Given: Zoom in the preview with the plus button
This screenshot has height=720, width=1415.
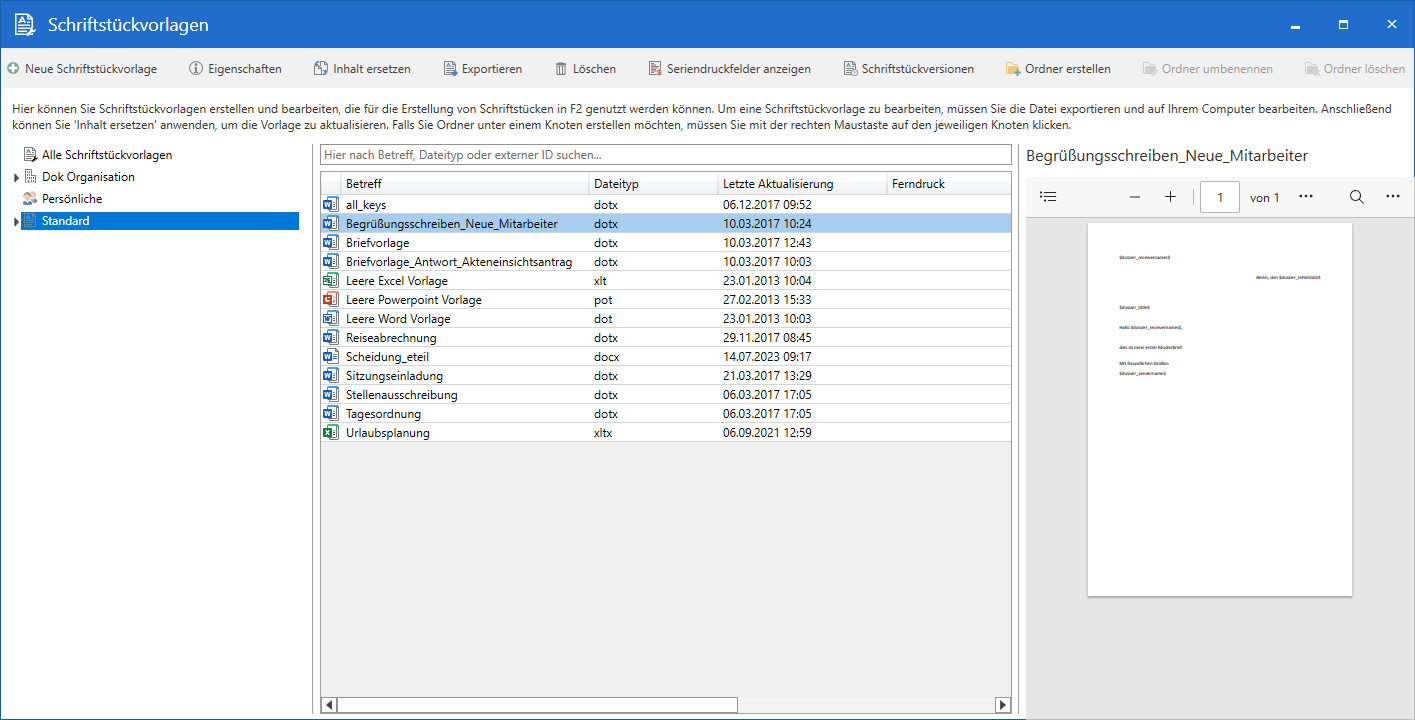Looking at the screenshot, I should (1170, 197).
